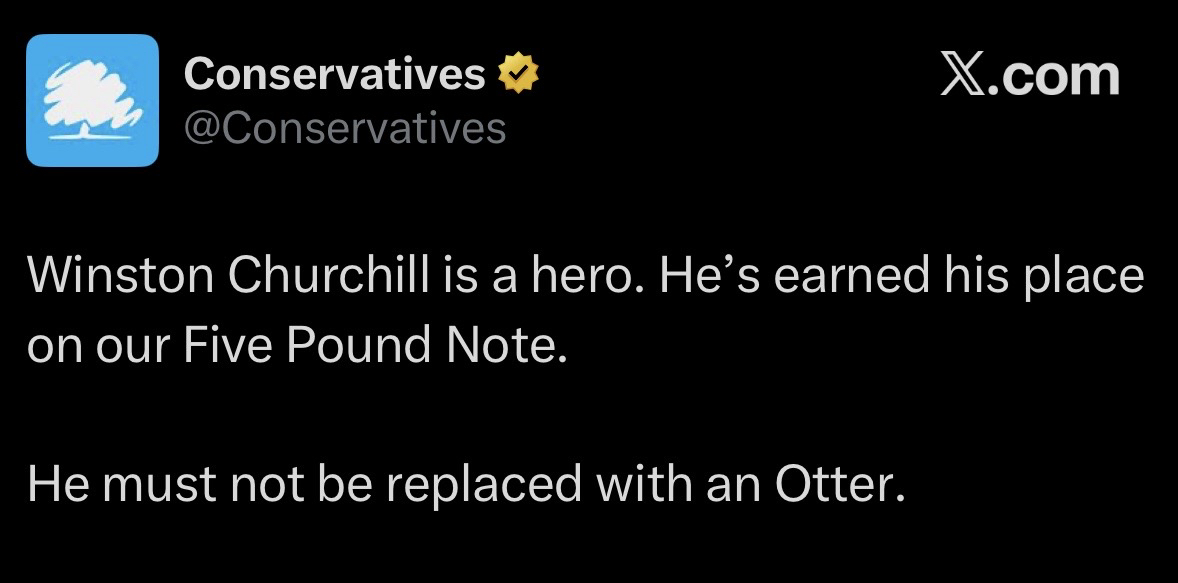Select the word "replaced" in the tweet

coord(483,486)
